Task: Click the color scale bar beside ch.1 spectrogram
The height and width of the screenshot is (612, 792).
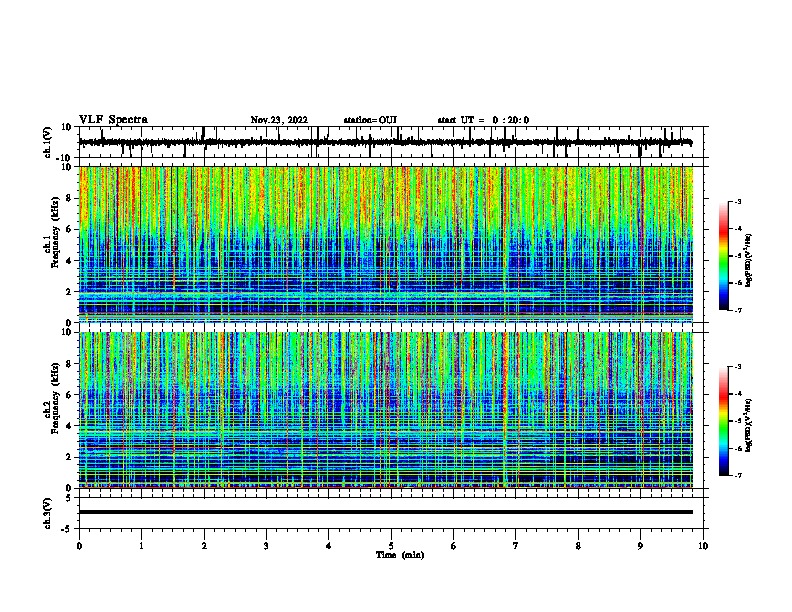Action: [723, 256]
